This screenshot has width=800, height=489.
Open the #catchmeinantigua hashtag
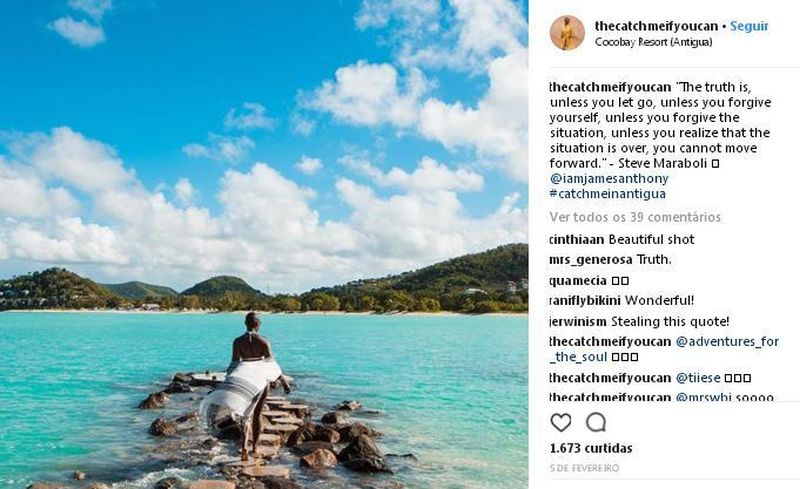(x=608, y=194)
